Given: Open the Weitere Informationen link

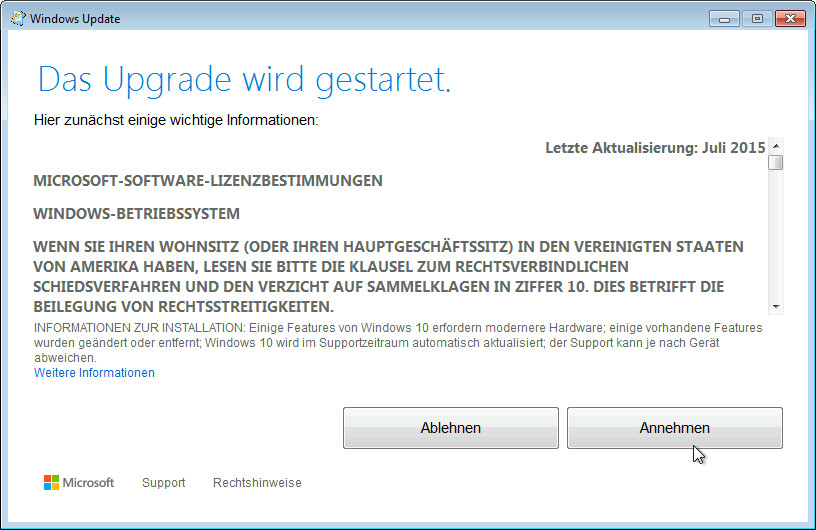Looking at the screenshot, I should coord(94,373).
